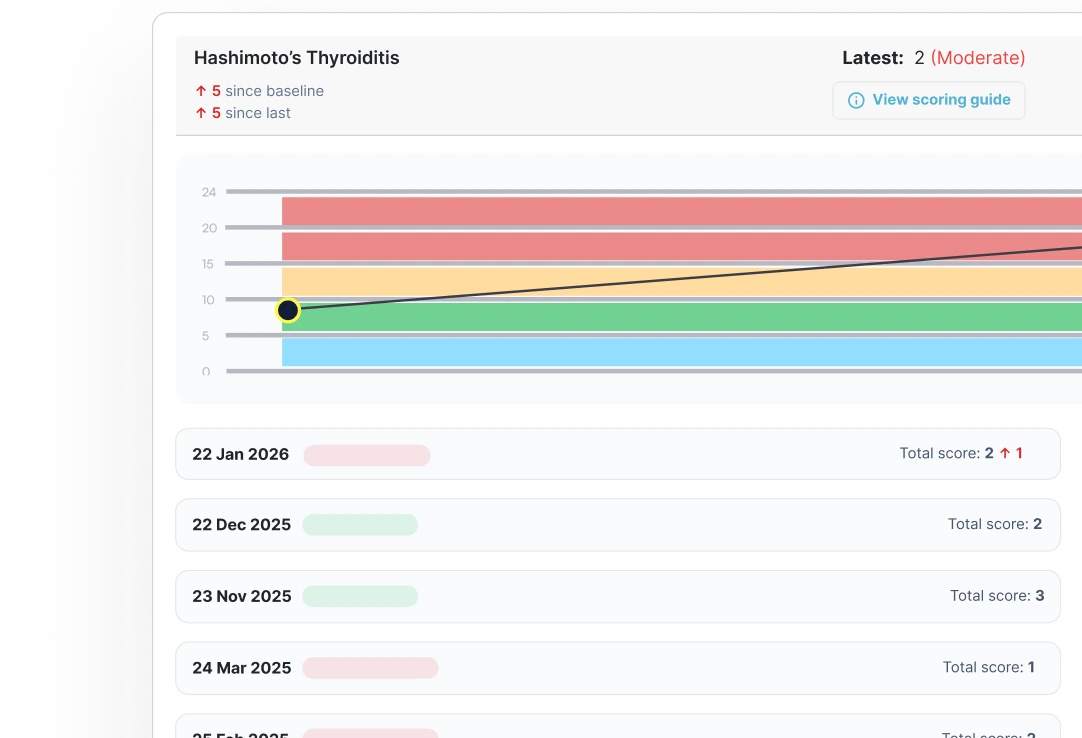Image resolution: width=1082 pixels, height=738 pixels.
Task: Click the green status pill for 23 Nov 2025
Action: (x=360, y=596)
